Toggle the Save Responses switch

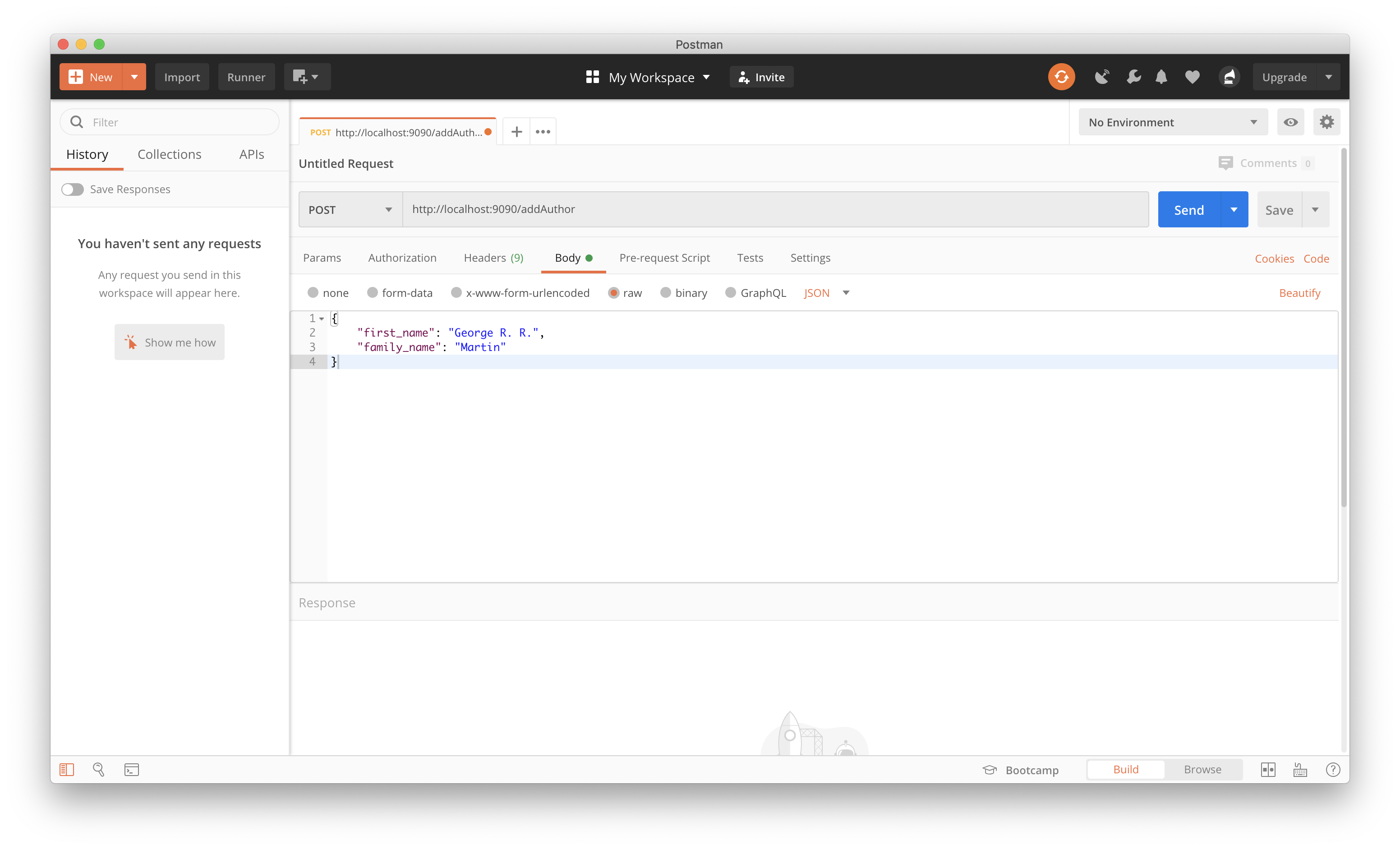point(73,189)
